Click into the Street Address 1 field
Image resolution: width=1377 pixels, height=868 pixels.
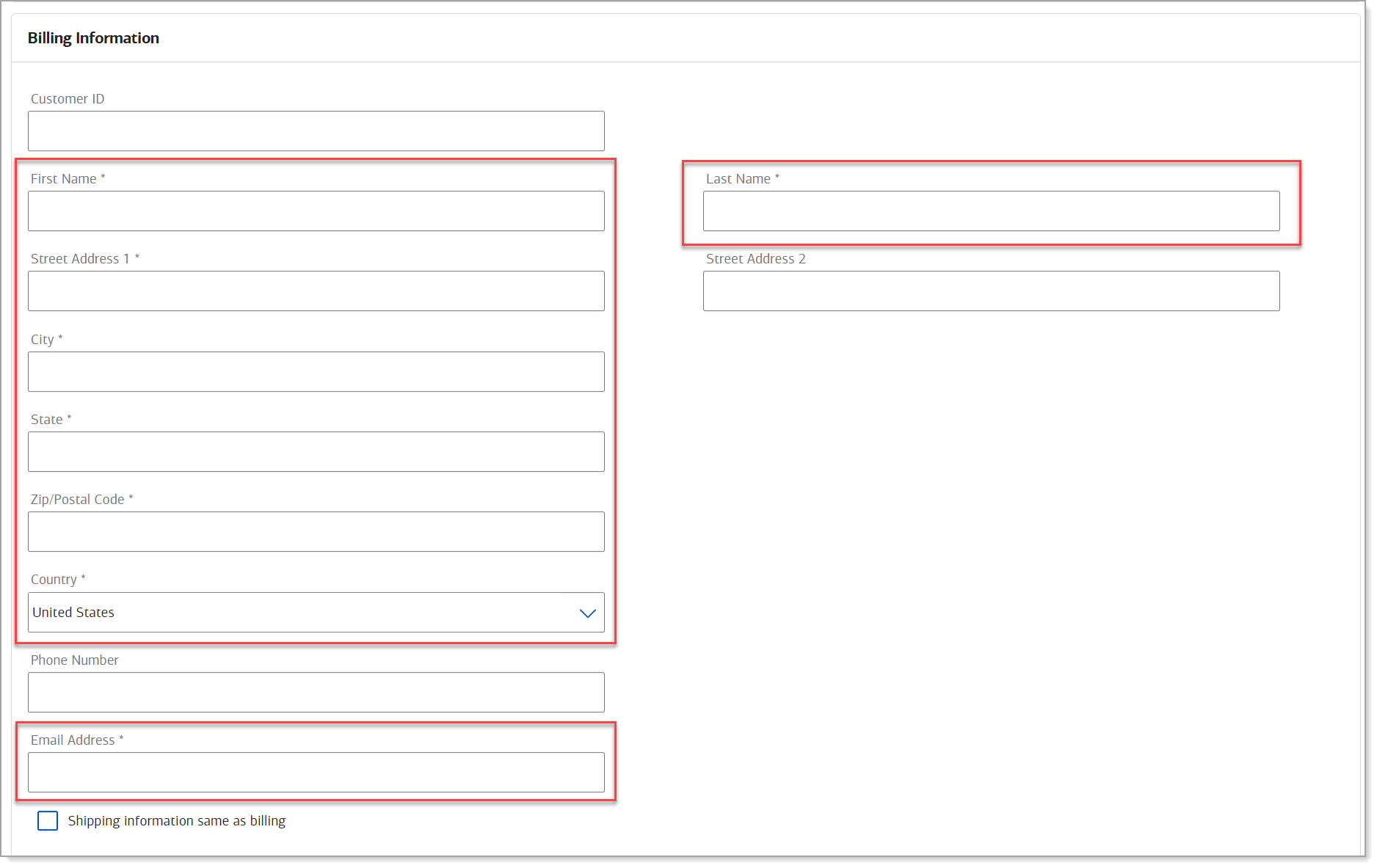click(x=316, y=291)
